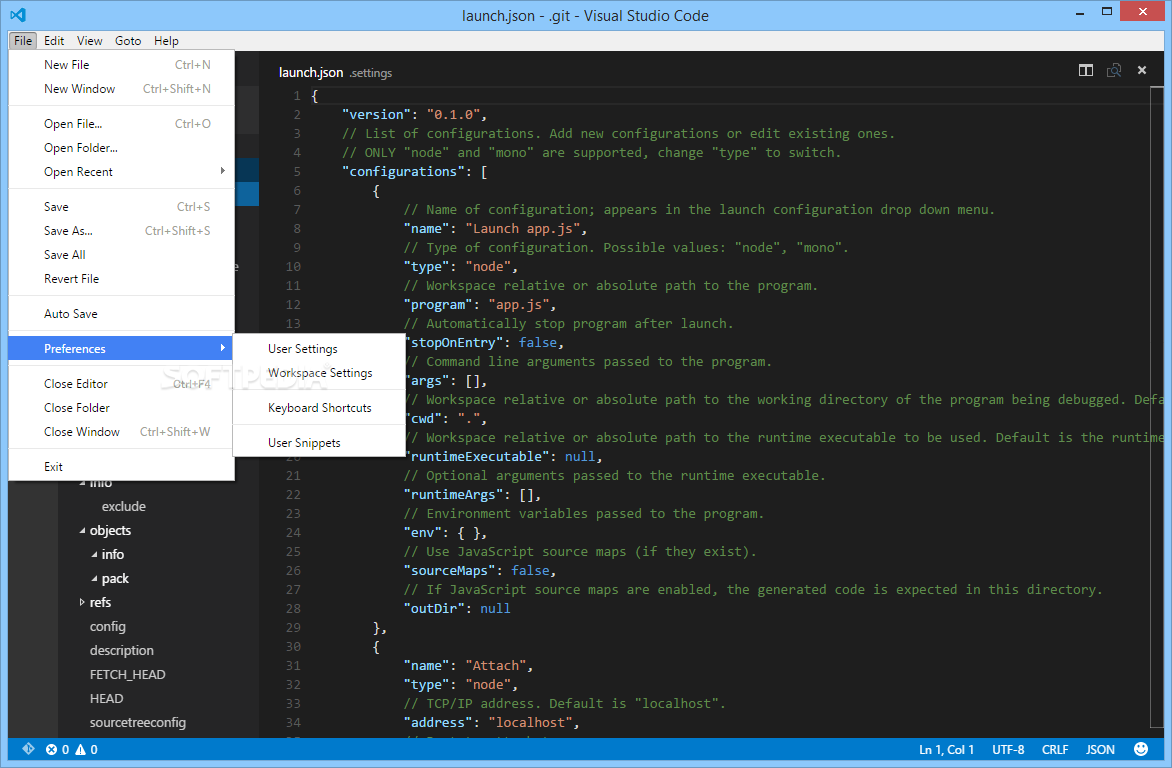The width and height of the screenshot is (1172, 768).
Task: Change the UTF-8 file encoding in the status bar
Action: pos(1008,749)
